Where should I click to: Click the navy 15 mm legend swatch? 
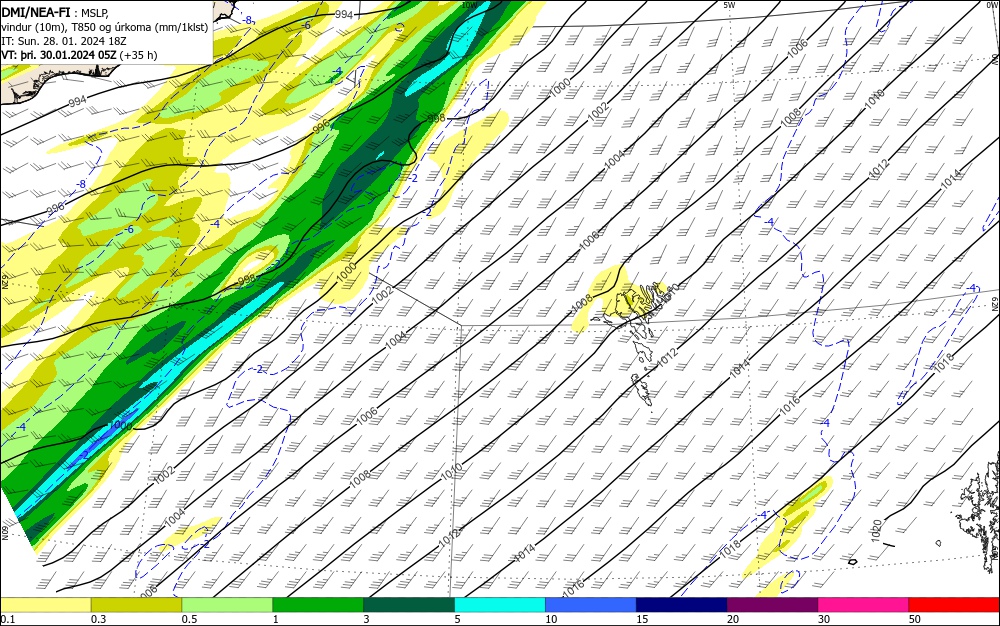pyautogui.click(x=682, y=605)
